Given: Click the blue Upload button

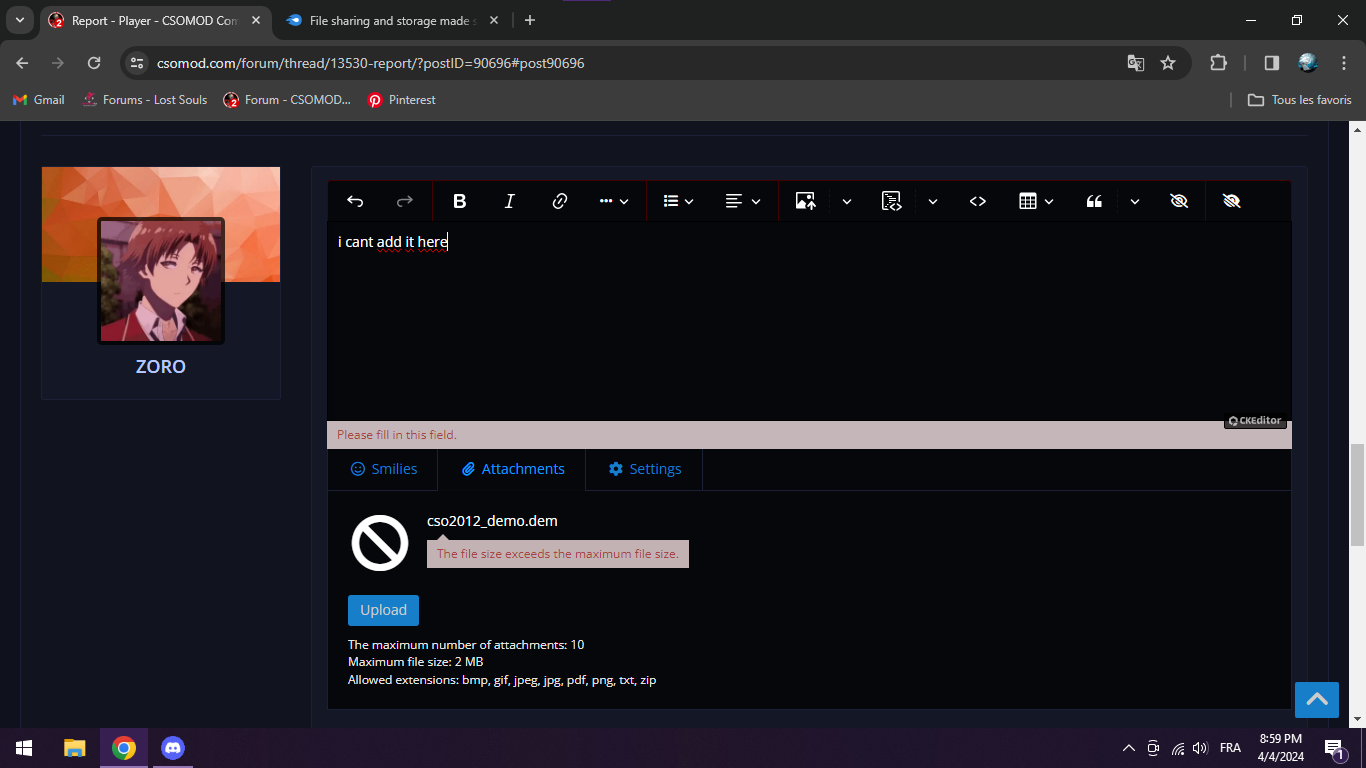Looking at the screenshot, I should pyautogui.click(x=383, y=610).
